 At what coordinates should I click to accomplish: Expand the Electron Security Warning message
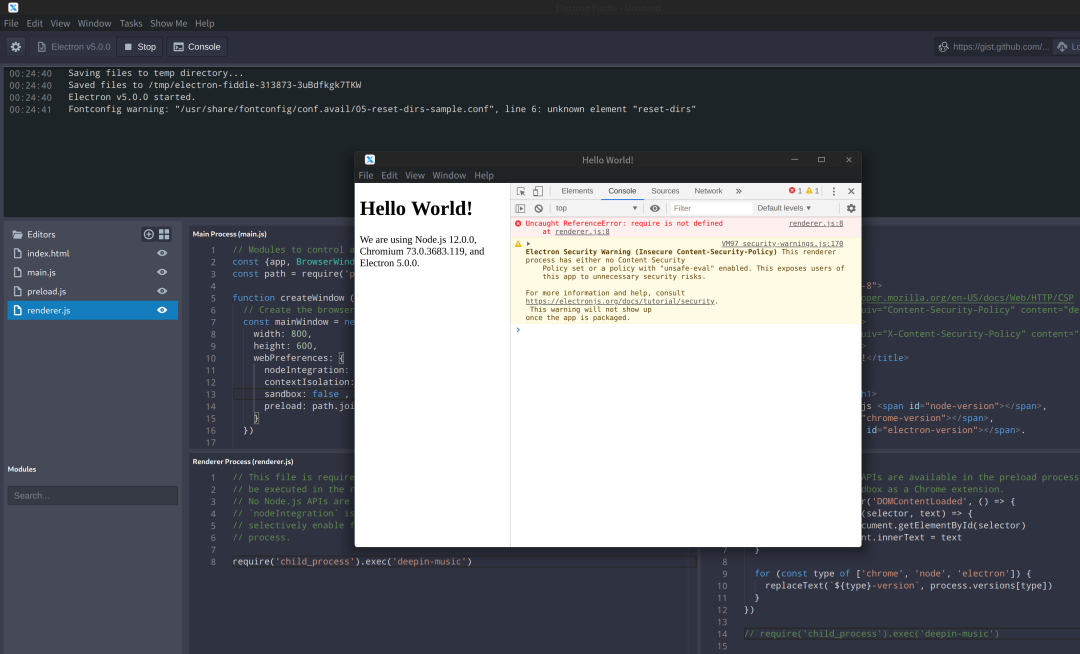click(528, 243)
